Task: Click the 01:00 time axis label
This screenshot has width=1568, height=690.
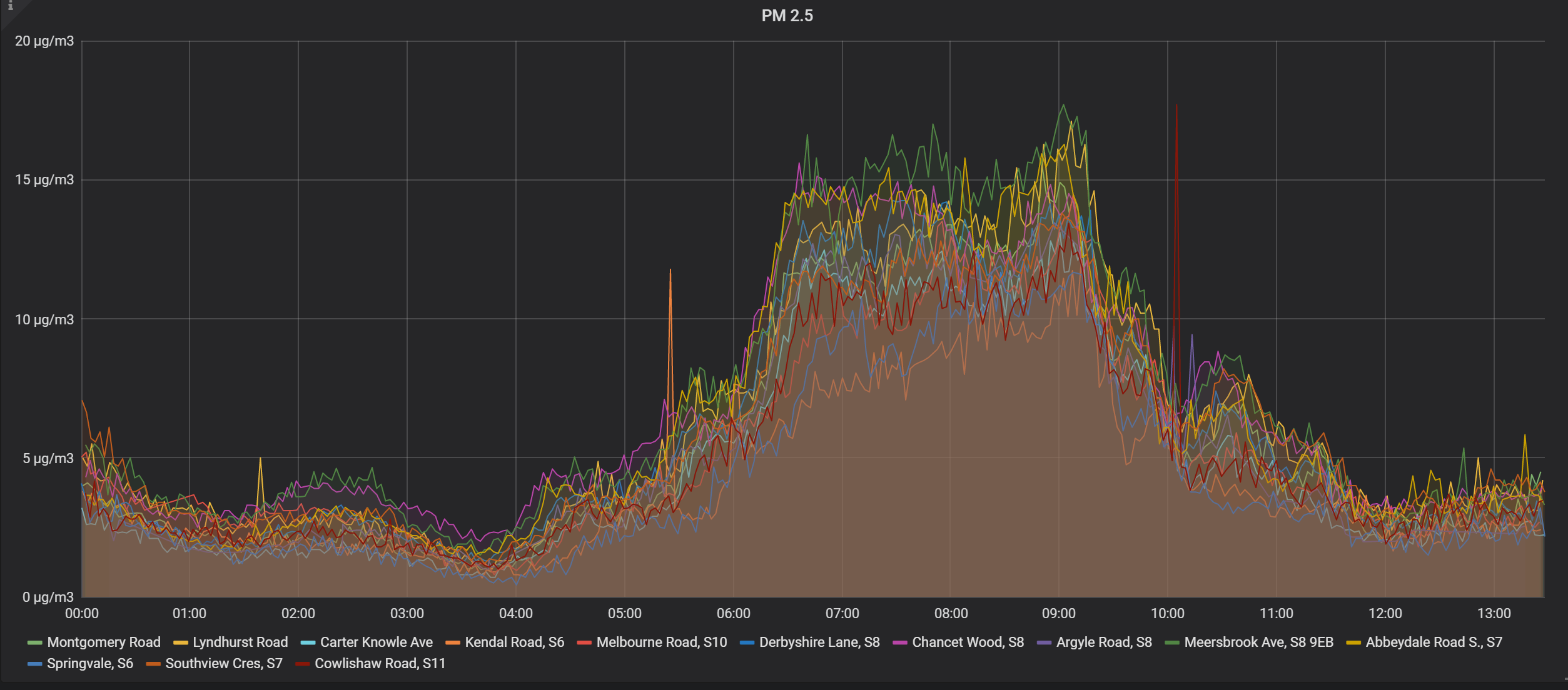Action: (190, 613)
